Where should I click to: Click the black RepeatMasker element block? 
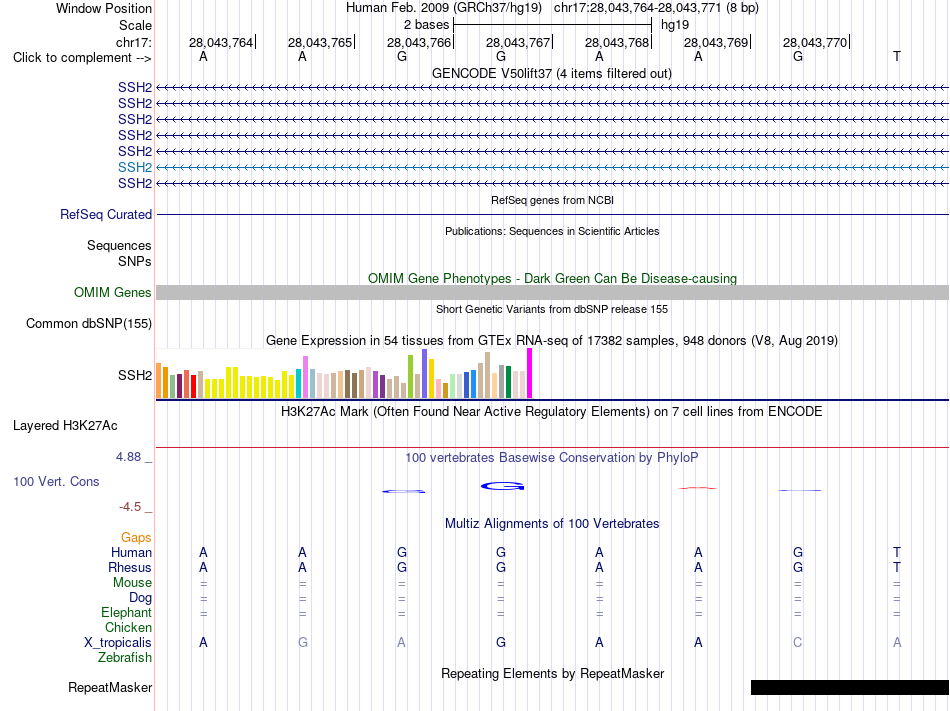pos(850,687)
